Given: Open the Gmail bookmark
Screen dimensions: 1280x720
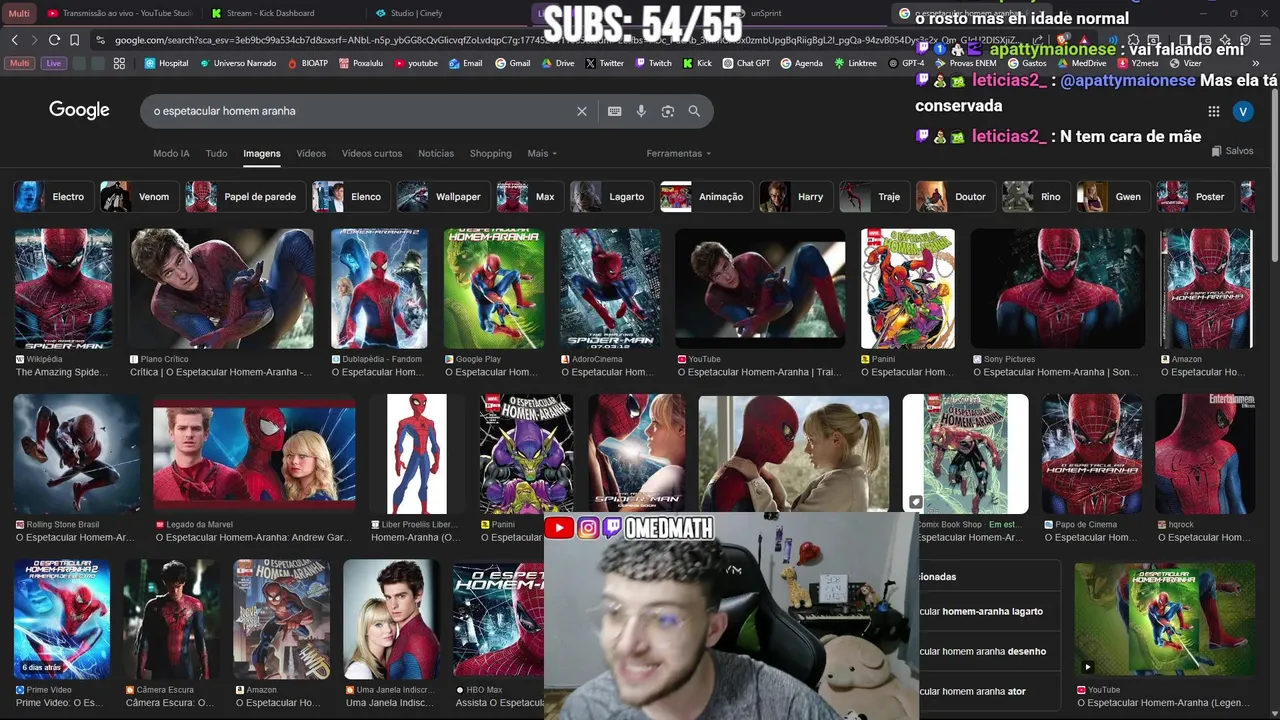Looking at the screenshot, I should coord(512,63).
